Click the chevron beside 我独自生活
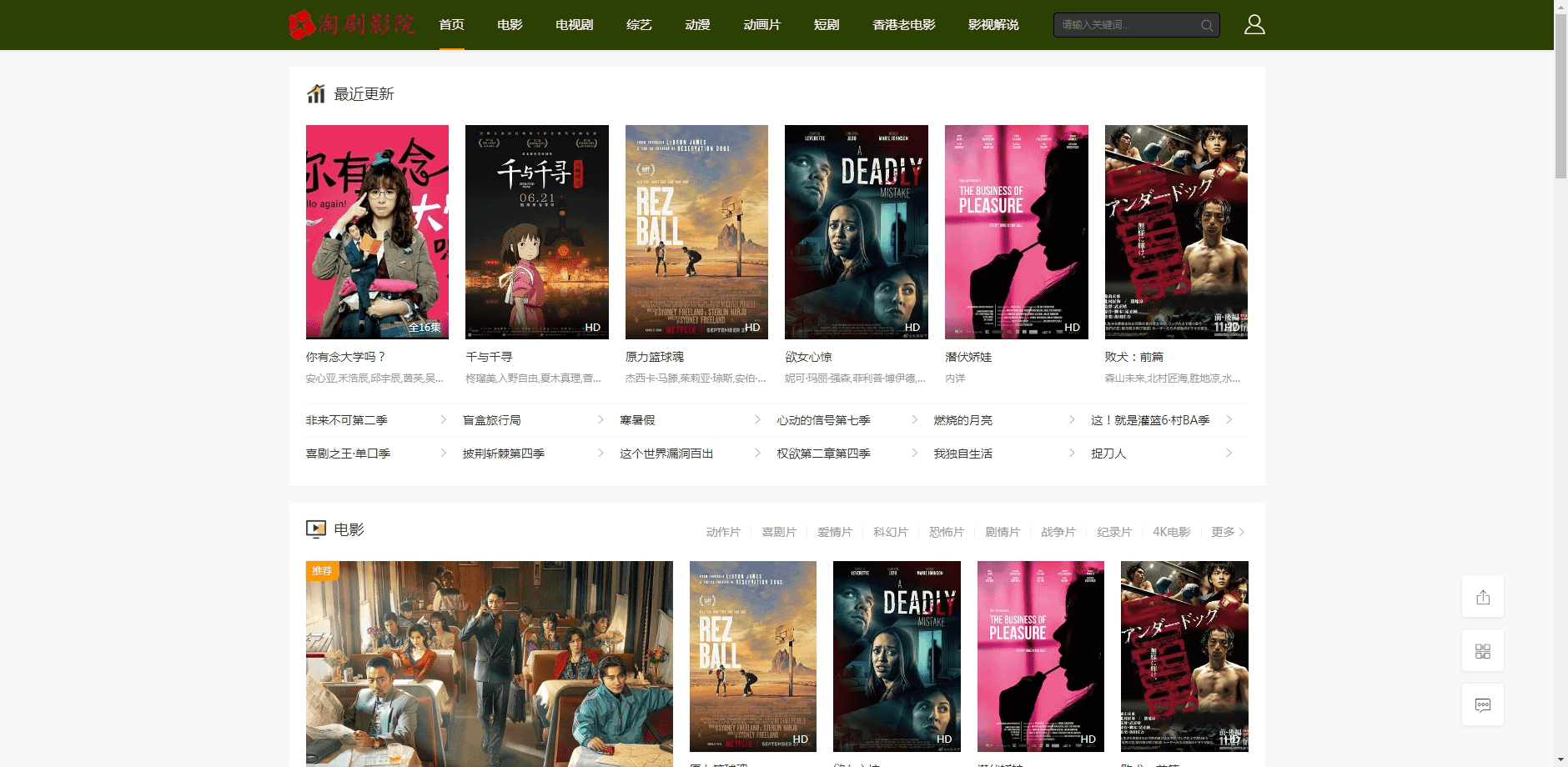The width and height of the screenshot is (1568, 767). point(1072,453)
